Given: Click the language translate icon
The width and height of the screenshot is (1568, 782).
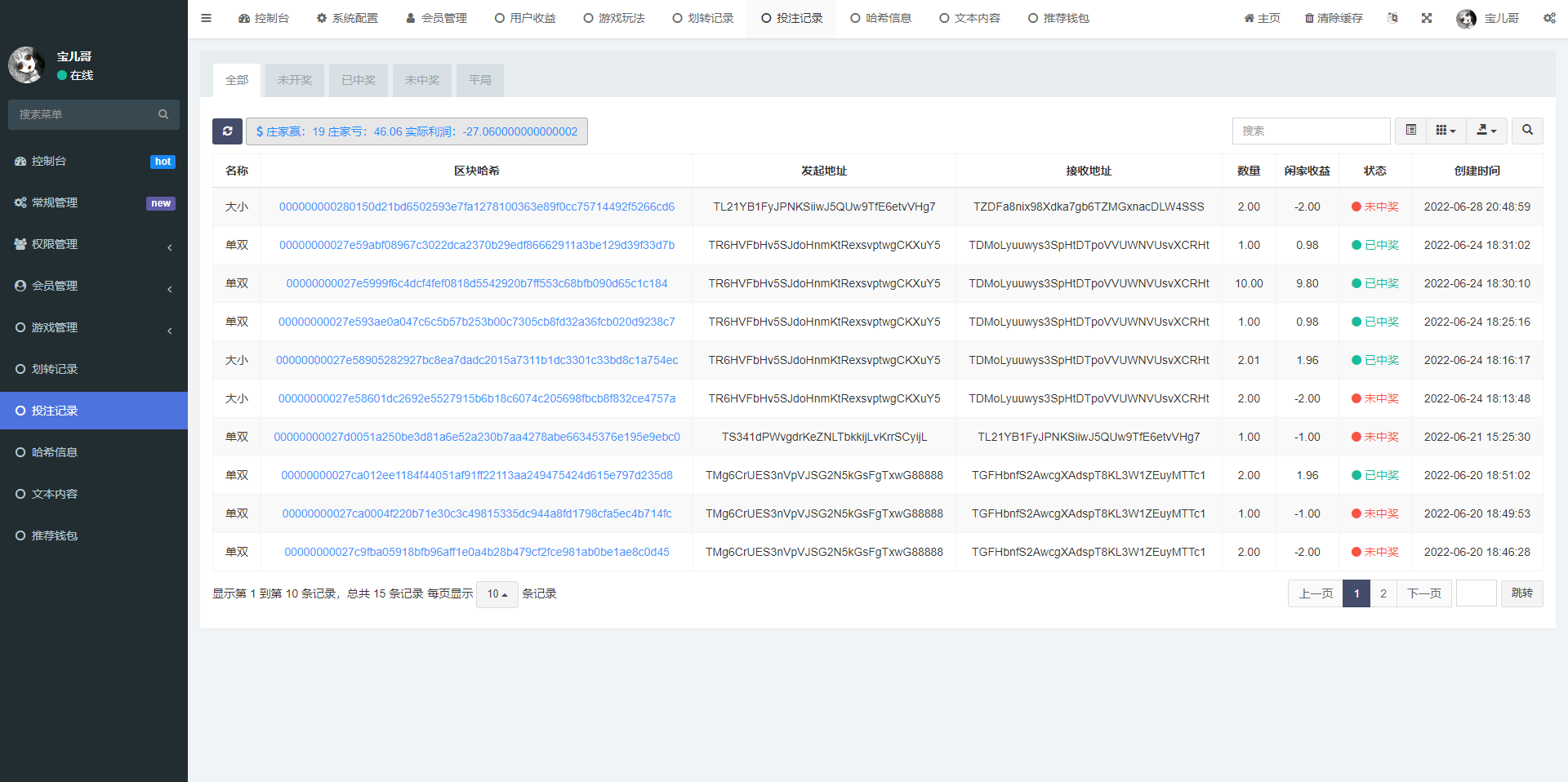Looking at the screenshot, I should pos(1392,18).
